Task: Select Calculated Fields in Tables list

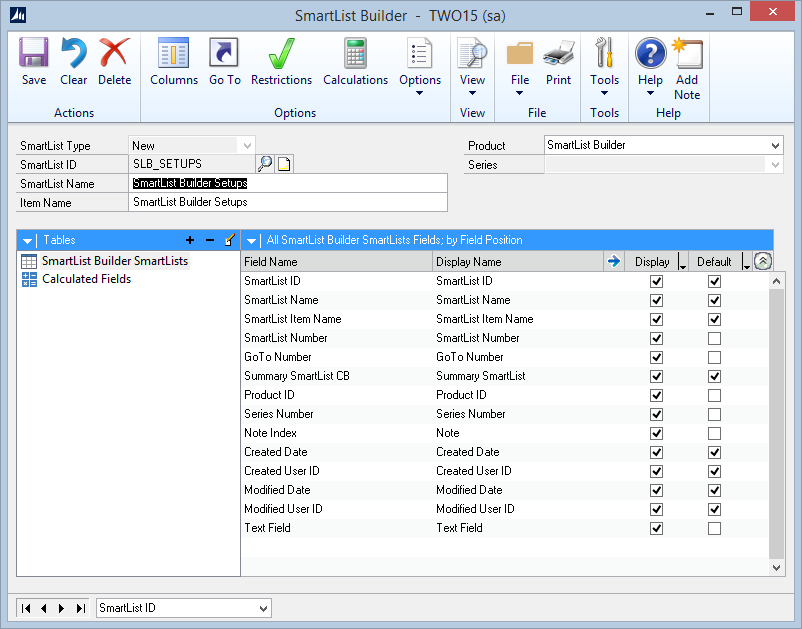Action: click(x=86, y=279)
